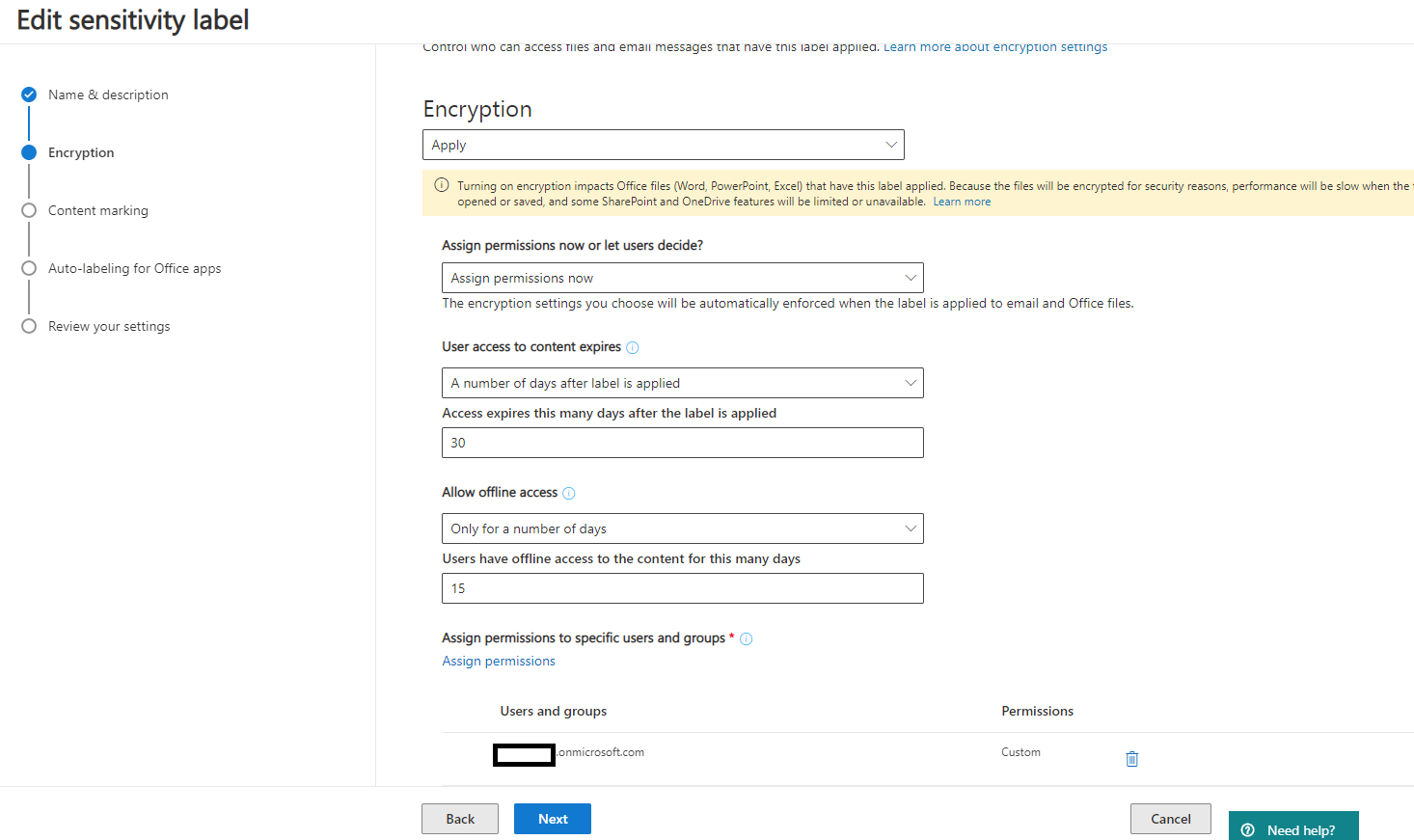Click the Next button
Screen dimensions: 1414x840
pyautogui.click(x=553, y=819)
